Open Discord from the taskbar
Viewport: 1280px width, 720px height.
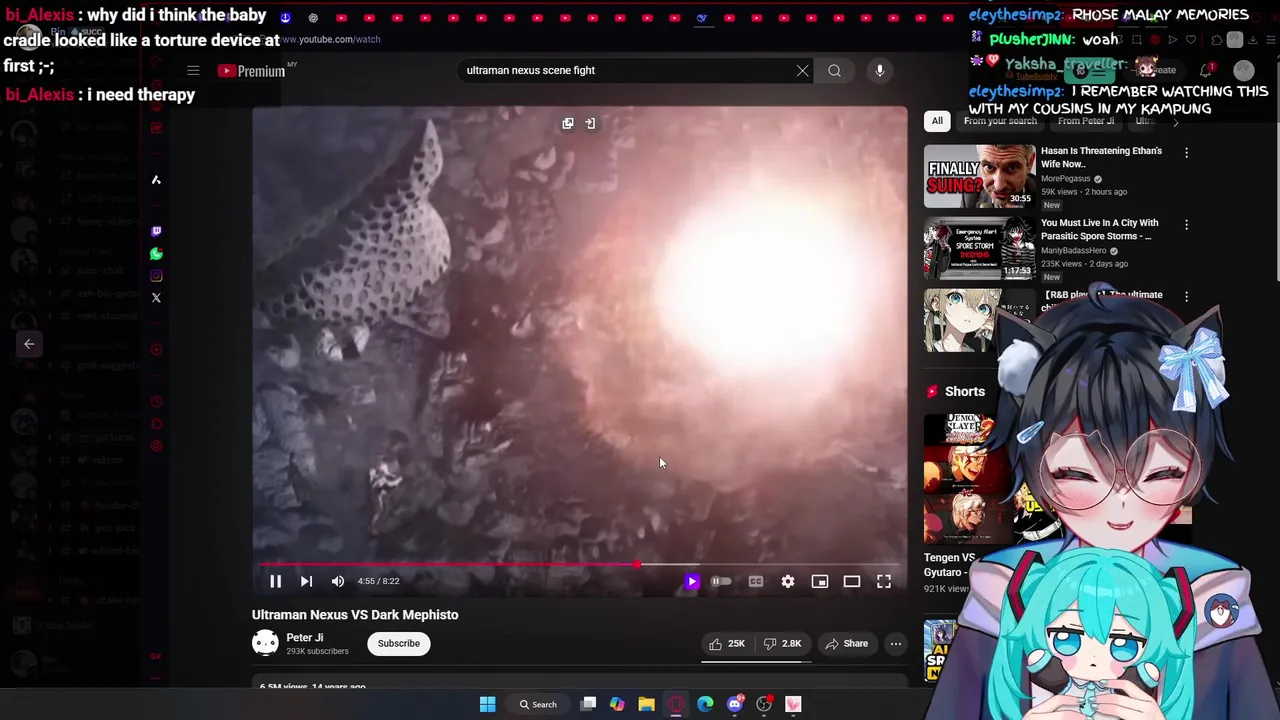tap(735, 704)
